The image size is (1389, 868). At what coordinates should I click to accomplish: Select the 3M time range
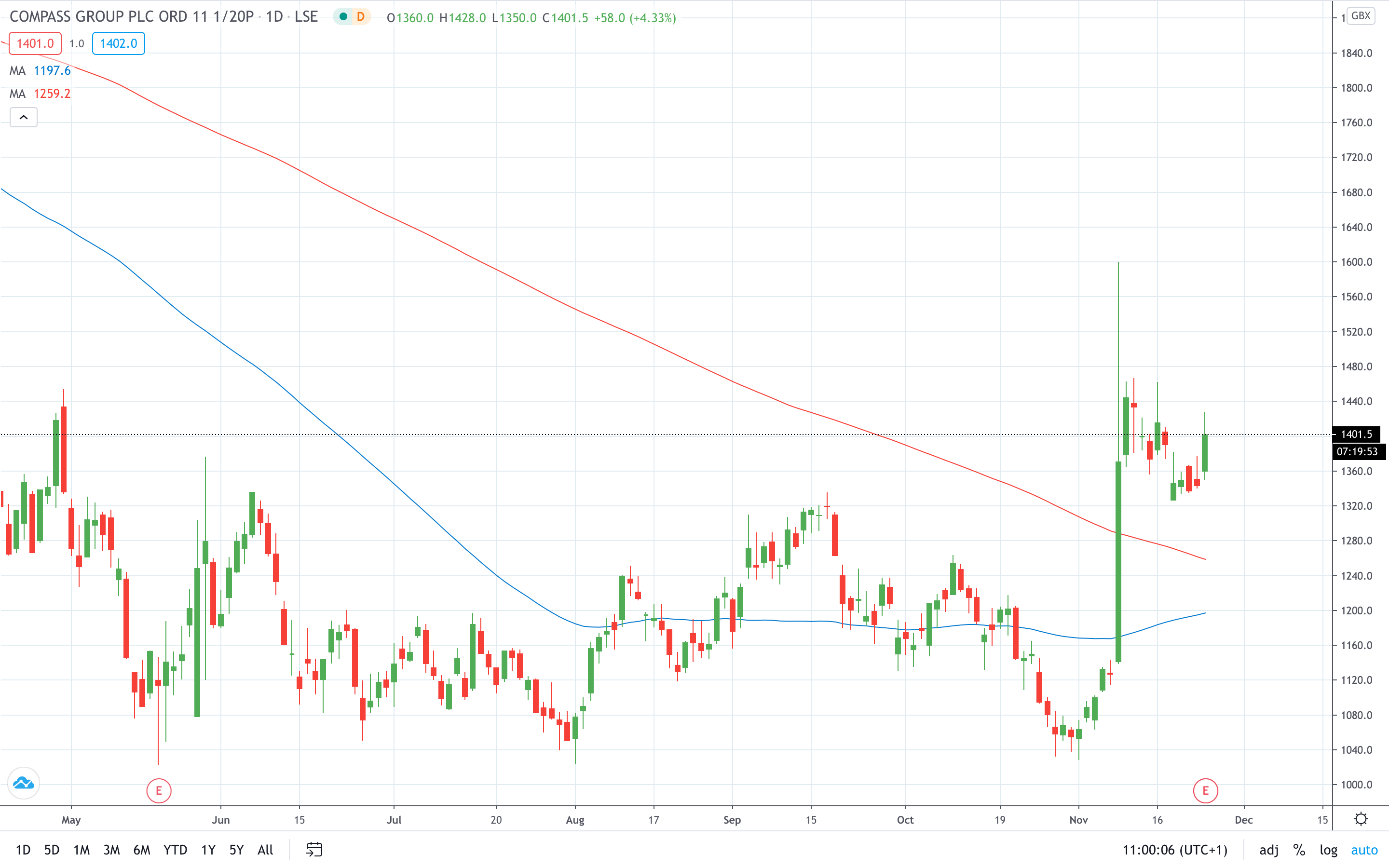(111, 850)
